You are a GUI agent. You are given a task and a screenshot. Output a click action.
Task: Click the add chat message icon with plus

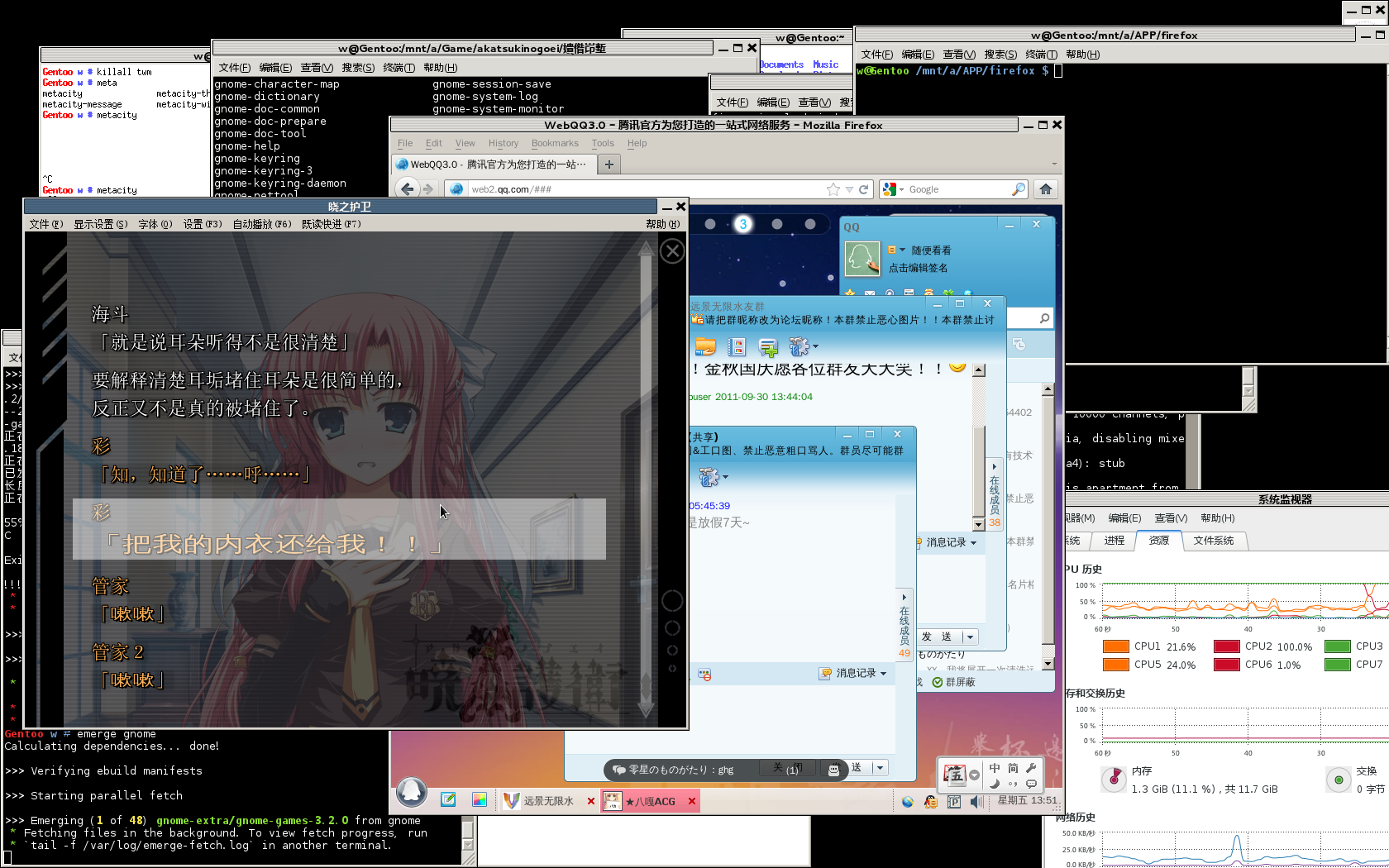click(768, 347)
